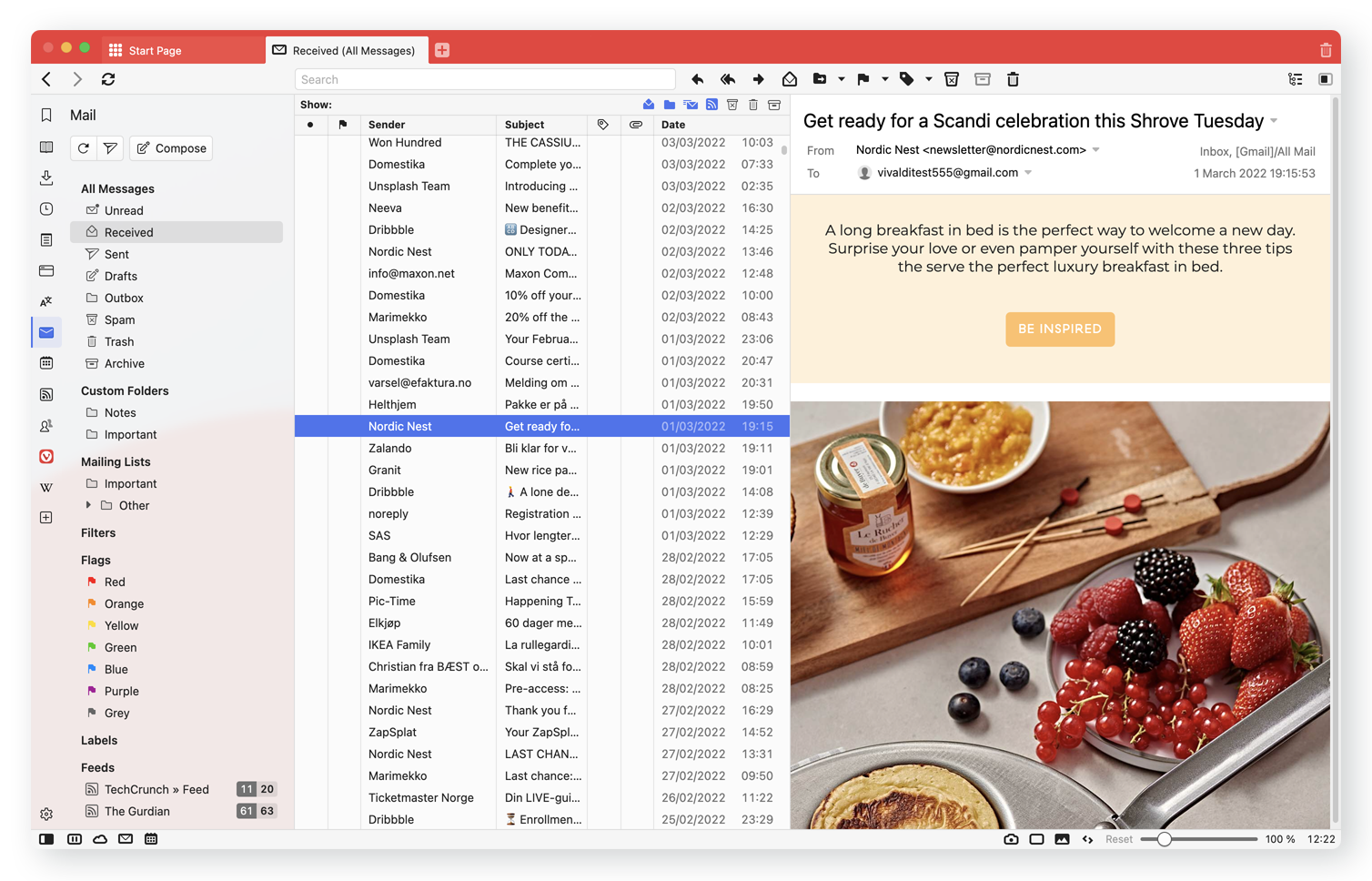Click the page zoom slider handle

point(1164,839)
